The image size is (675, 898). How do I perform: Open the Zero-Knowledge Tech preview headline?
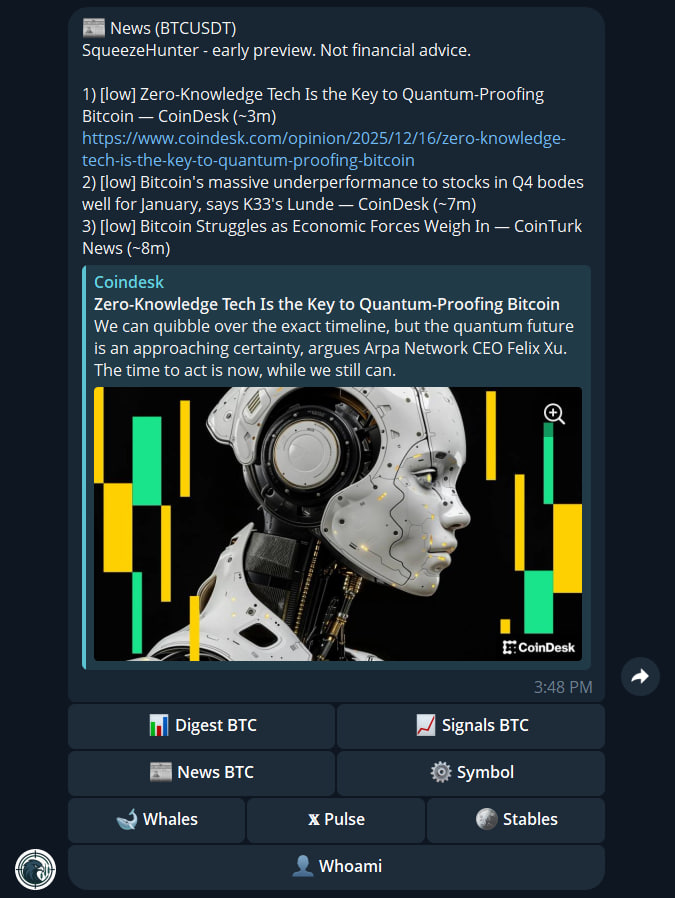pos(327,304)
